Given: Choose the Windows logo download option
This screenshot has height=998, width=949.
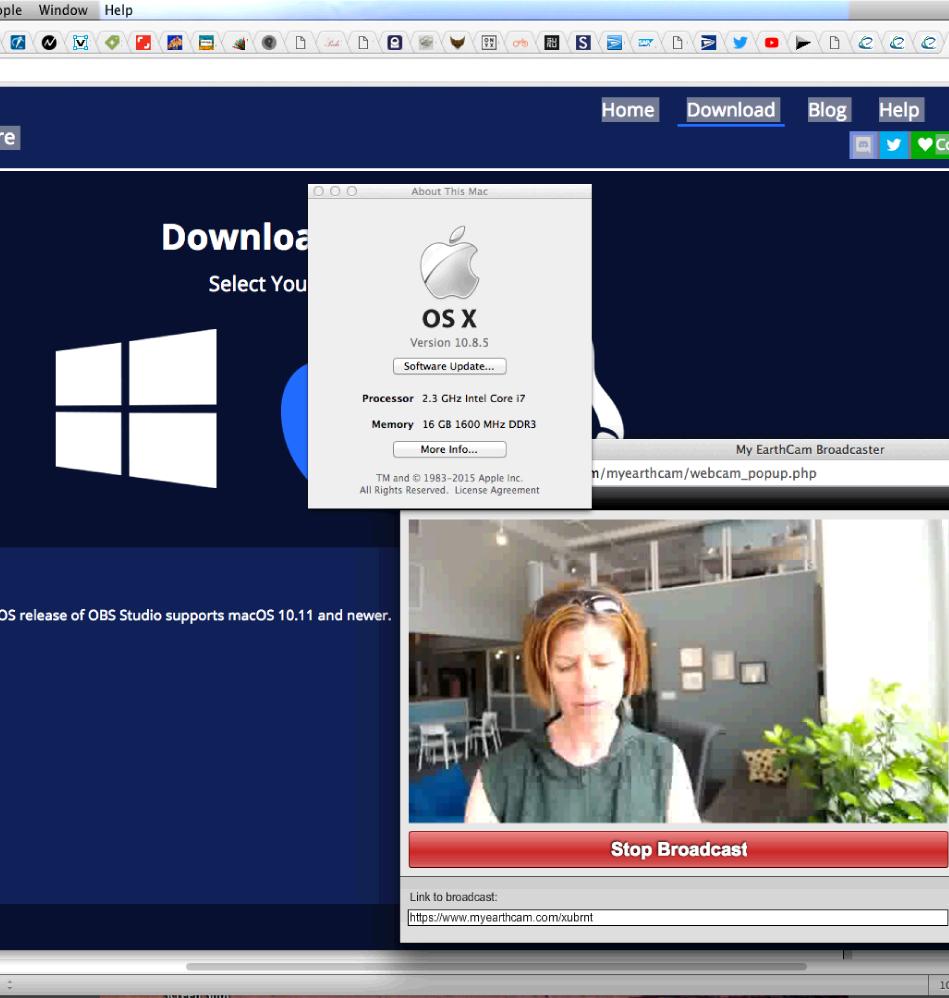Looking at the screenshot, I should [136, 408].
